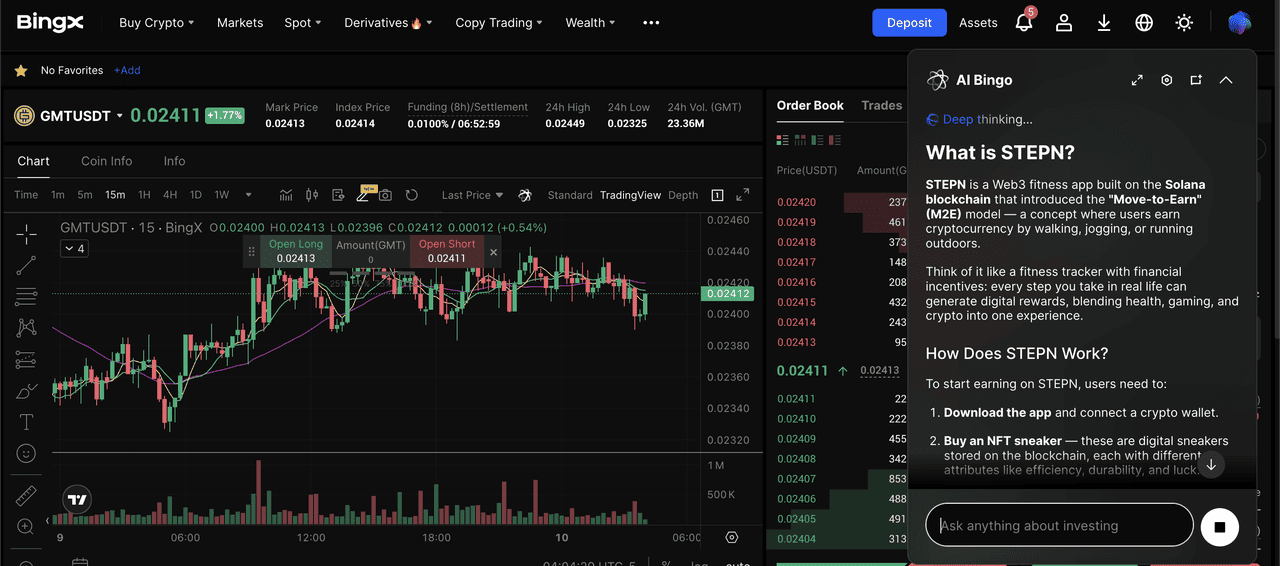Take a chart snapshot with camera icon
The image size is (1280, 566).
(x=385, y=195)
